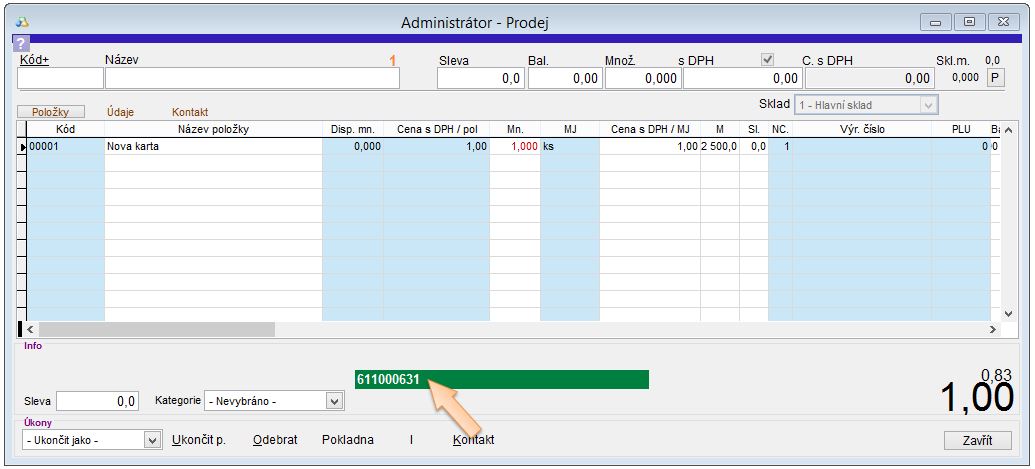Click the Zavřít button

coord(977,440)
